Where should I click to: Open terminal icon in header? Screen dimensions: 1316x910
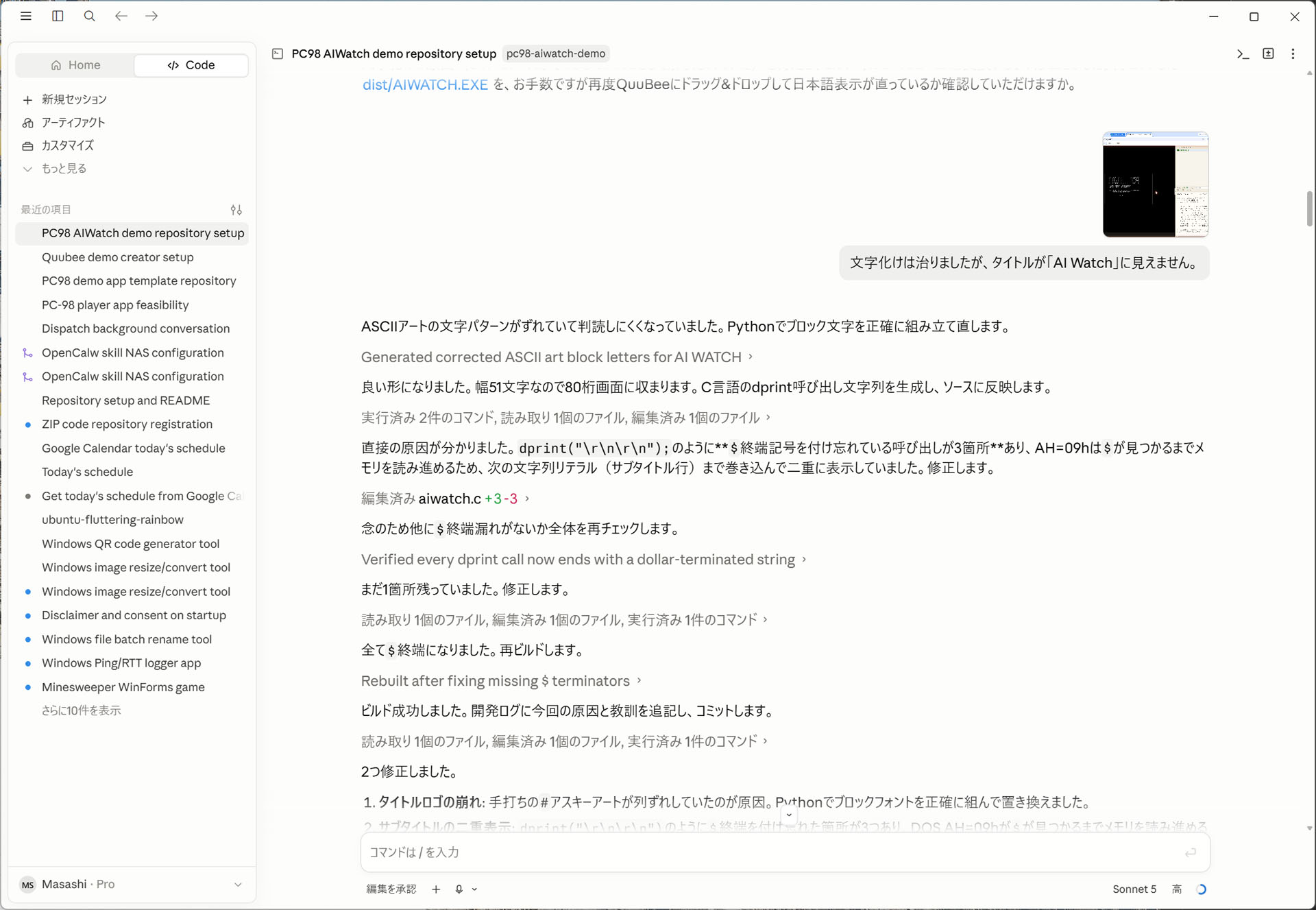[1243, 53]
